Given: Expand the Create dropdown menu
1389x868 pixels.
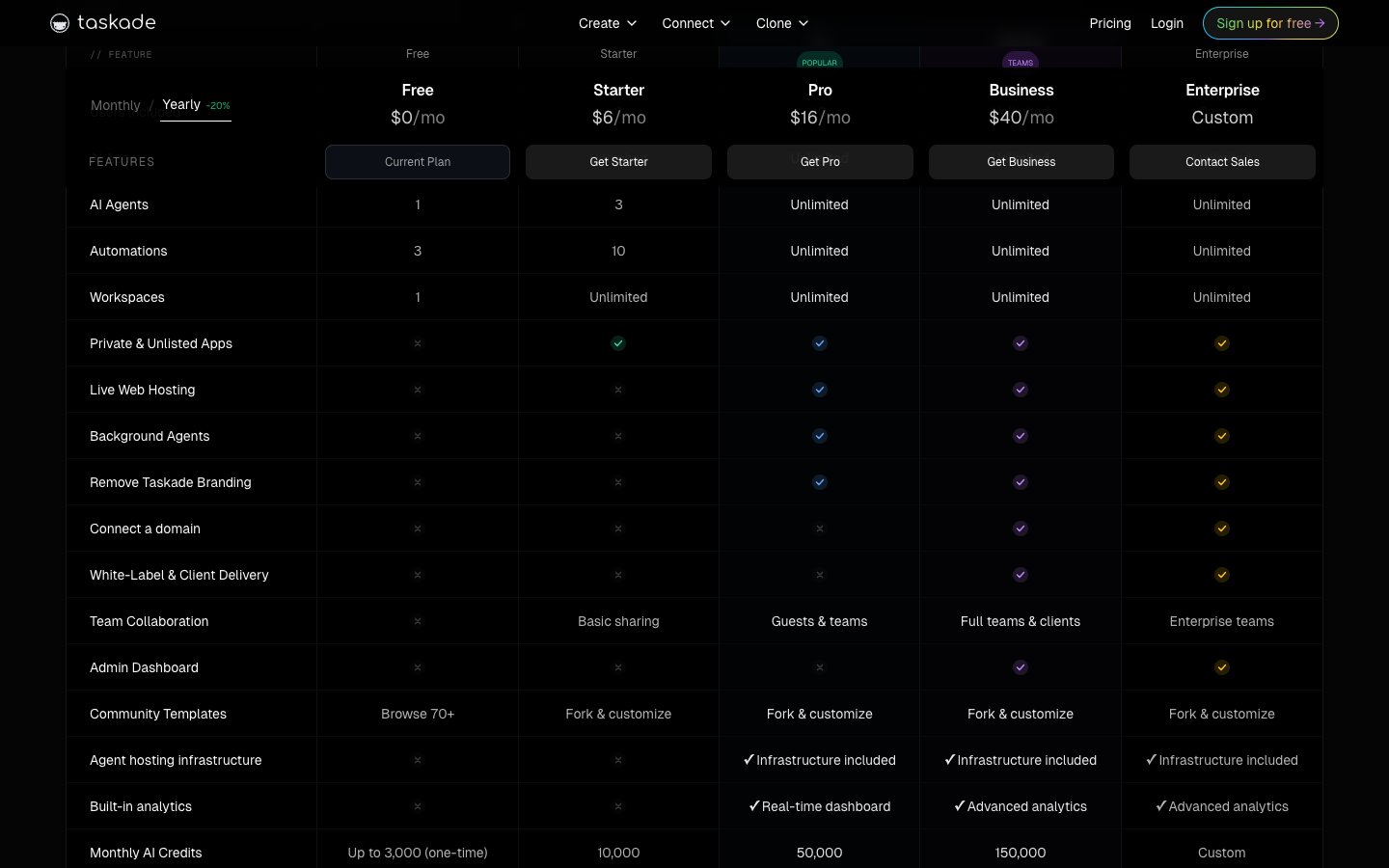Looking at the screenshot, I should click(608, 23).
